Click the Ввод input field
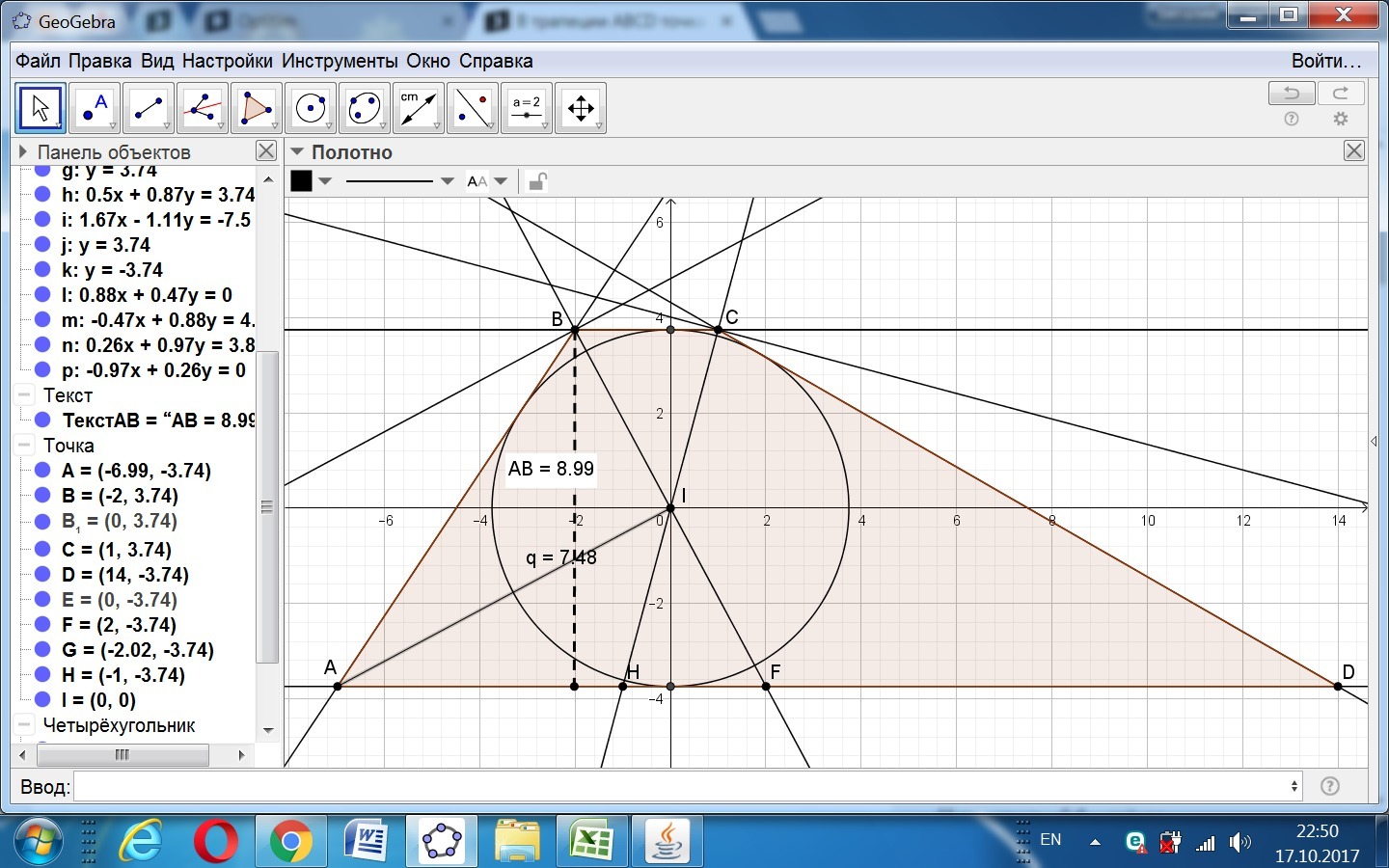This screenshot has height=868, width=1389. [x=688, y=786]
